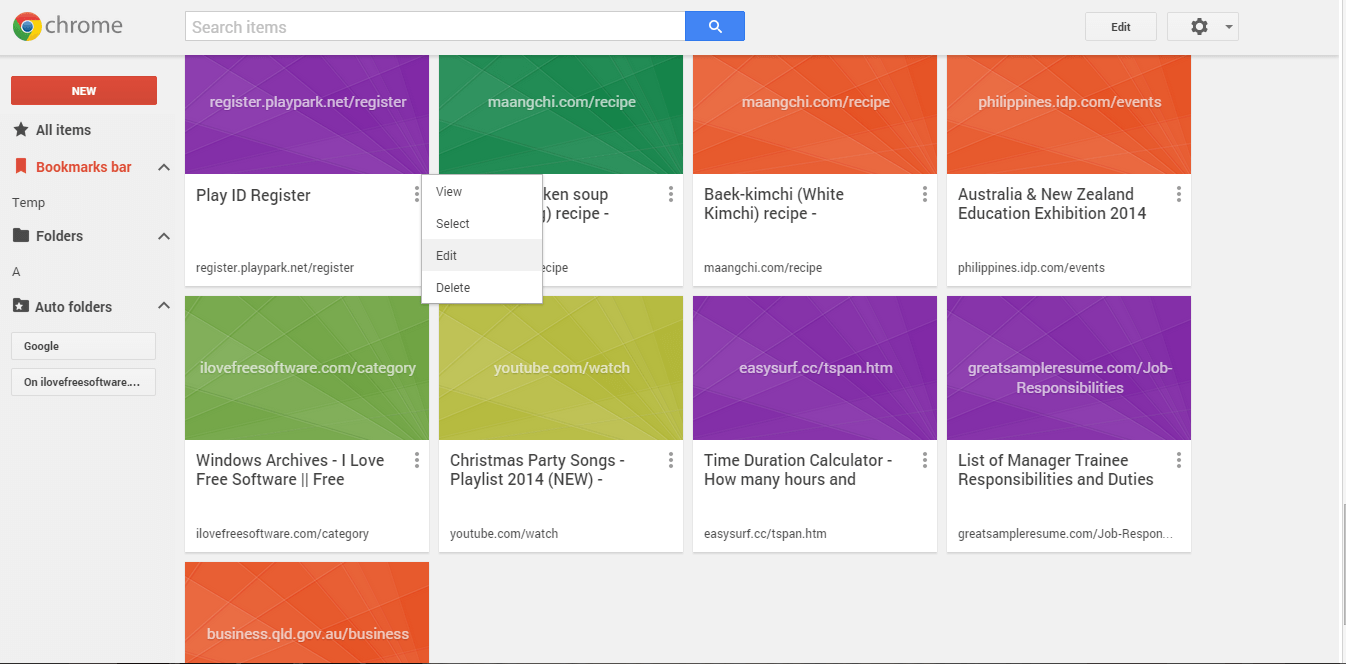Image resolution: width=1346 pixels, height=664 pixels.
Task: Click the blue search magnifier button
Action: pyautogui.click(x=715, y=27)
